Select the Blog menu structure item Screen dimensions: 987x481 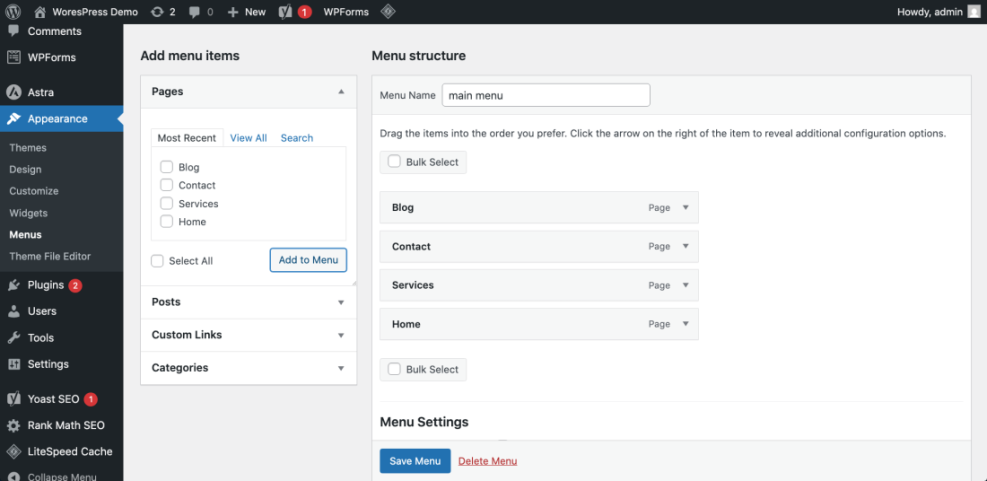point(539,208)
